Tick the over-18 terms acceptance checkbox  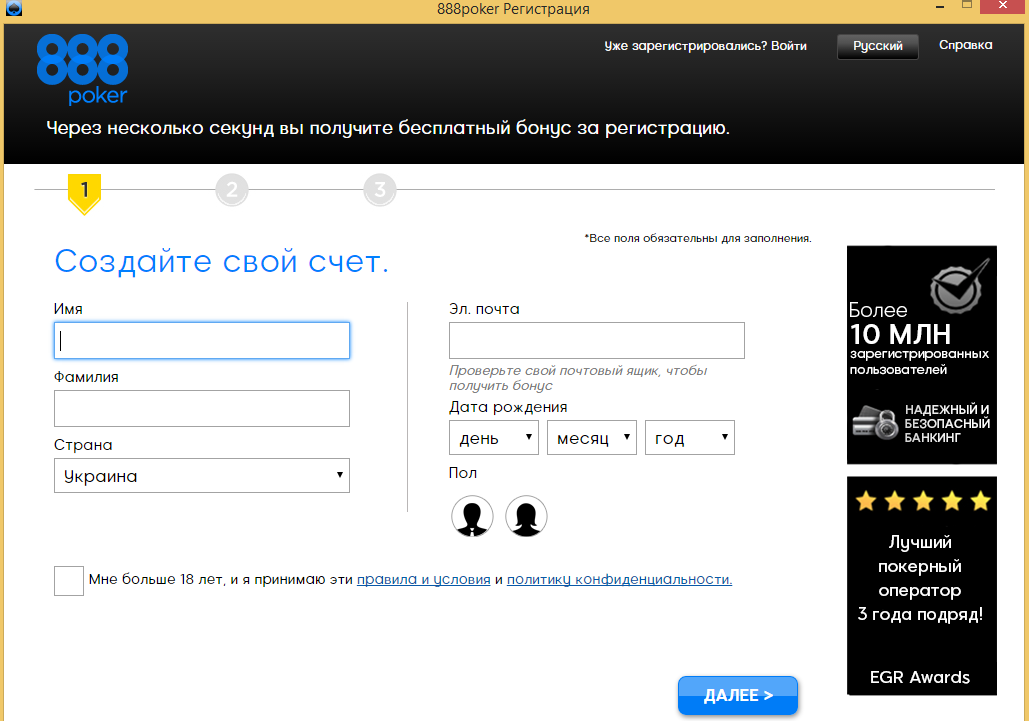pos(69,580)
